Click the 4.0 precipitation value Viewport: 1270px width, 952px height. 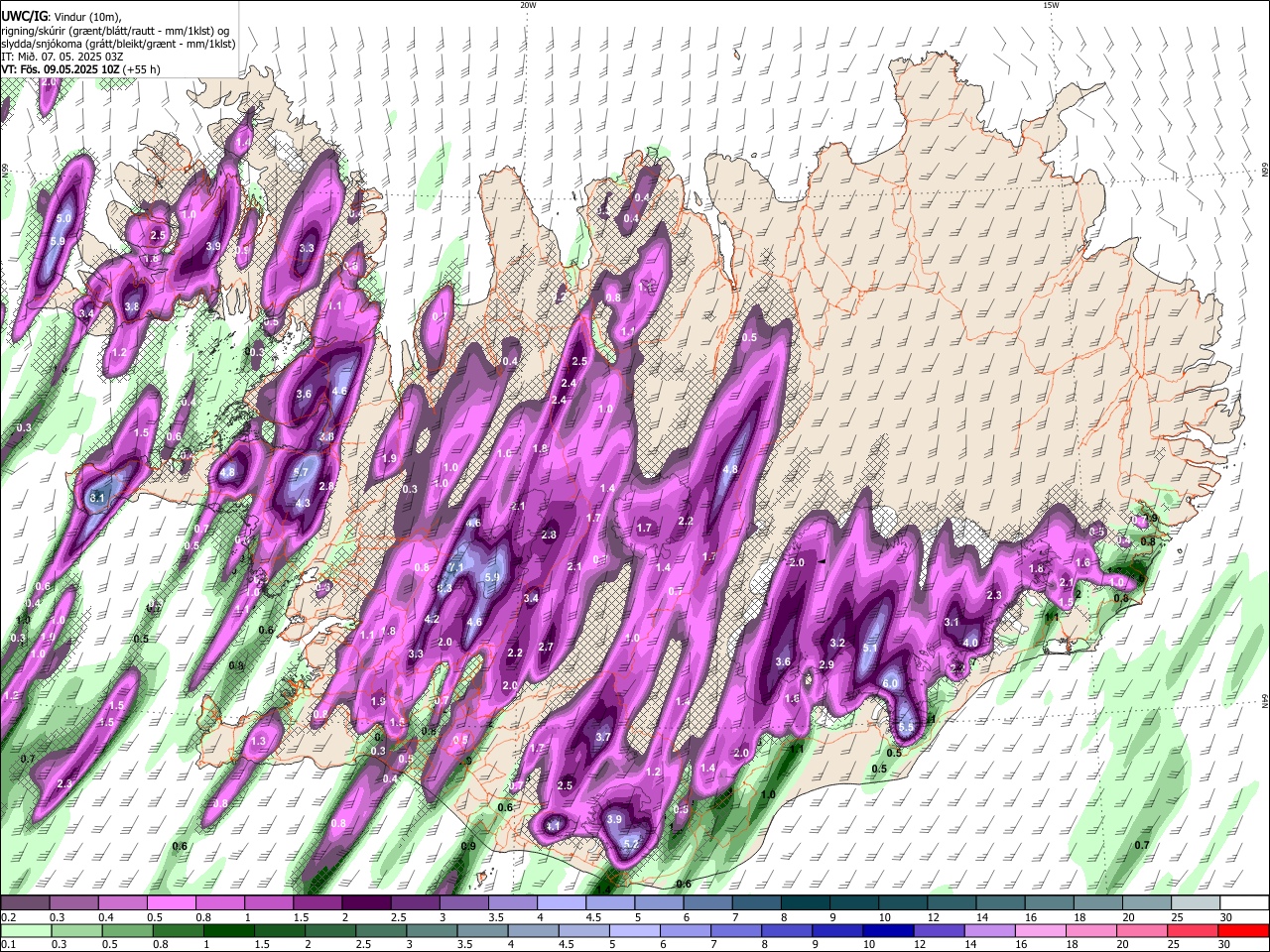[971, 643]
